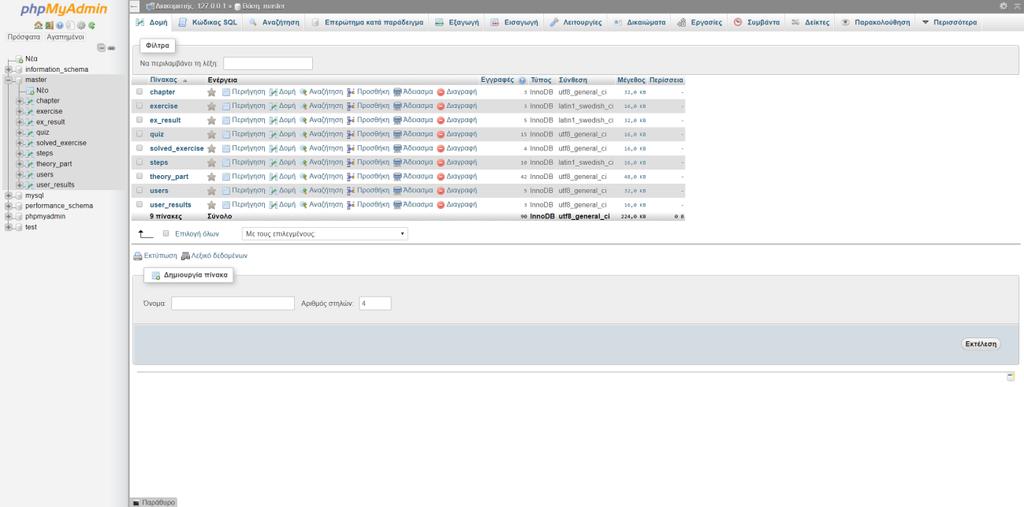The height and width of the screenshot is (507, 1024).
Task: Click the Εκτέλεση button
Action: [980, 344]
